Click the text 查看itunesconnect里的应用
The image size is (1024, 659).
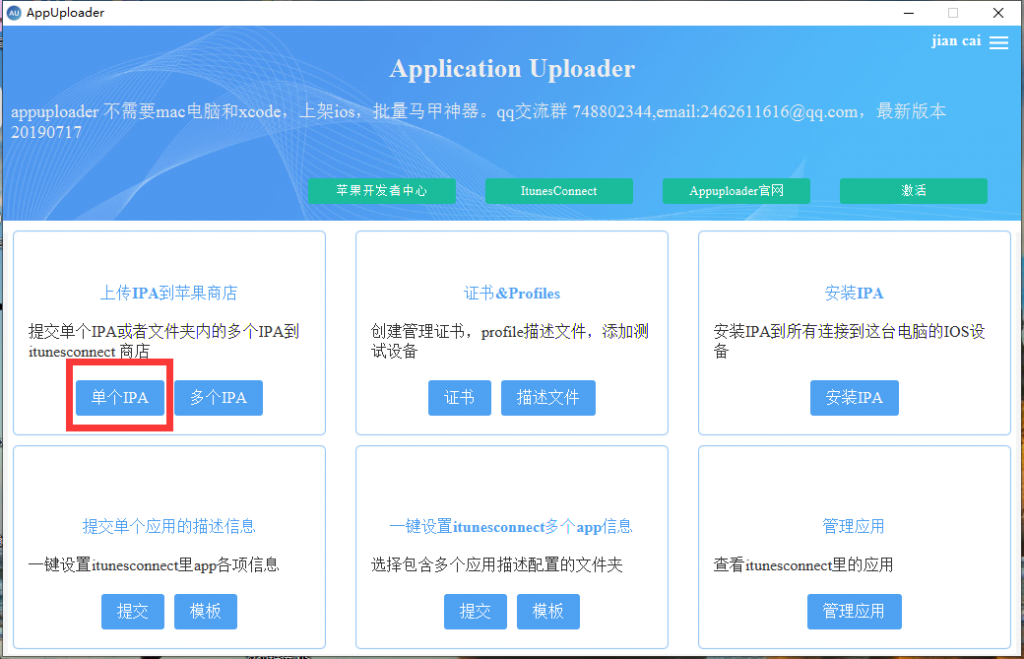click(x=803, y=565)
